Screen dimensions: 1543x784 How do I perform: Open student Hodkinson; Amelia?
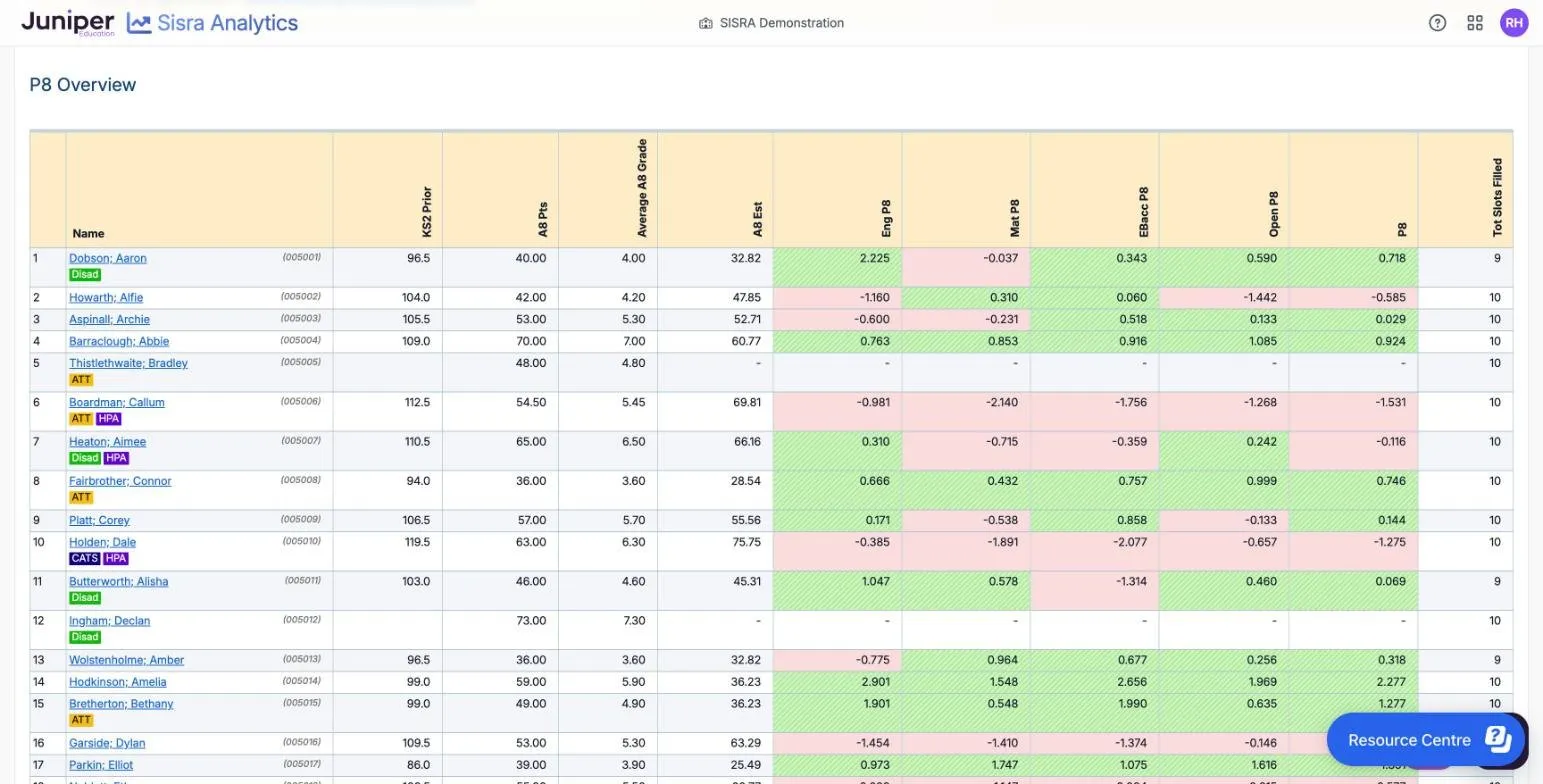pyautogui.click(x=118, y=682)
